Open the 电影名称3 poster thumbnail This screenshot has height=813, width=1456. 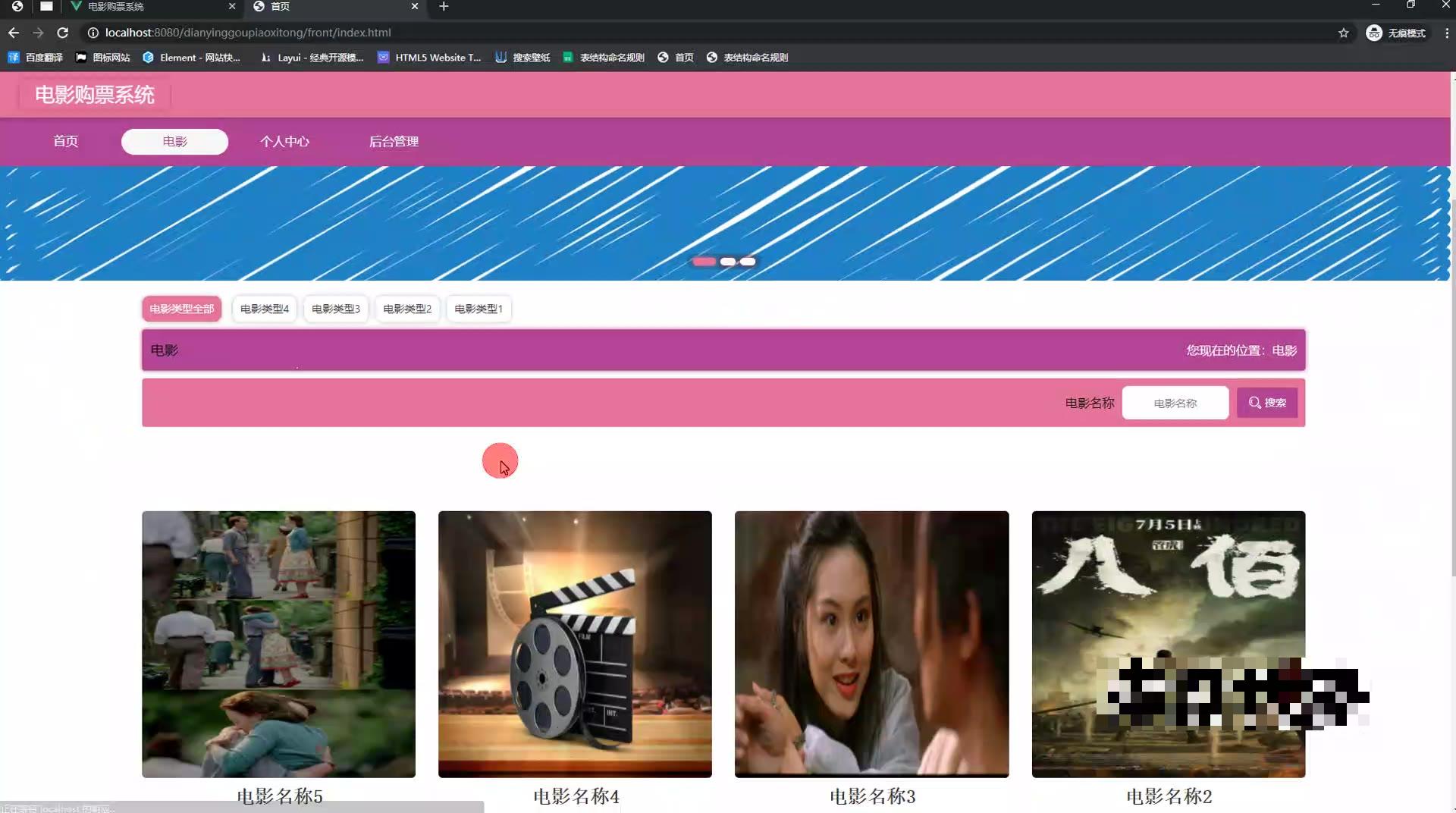[871, 644]
